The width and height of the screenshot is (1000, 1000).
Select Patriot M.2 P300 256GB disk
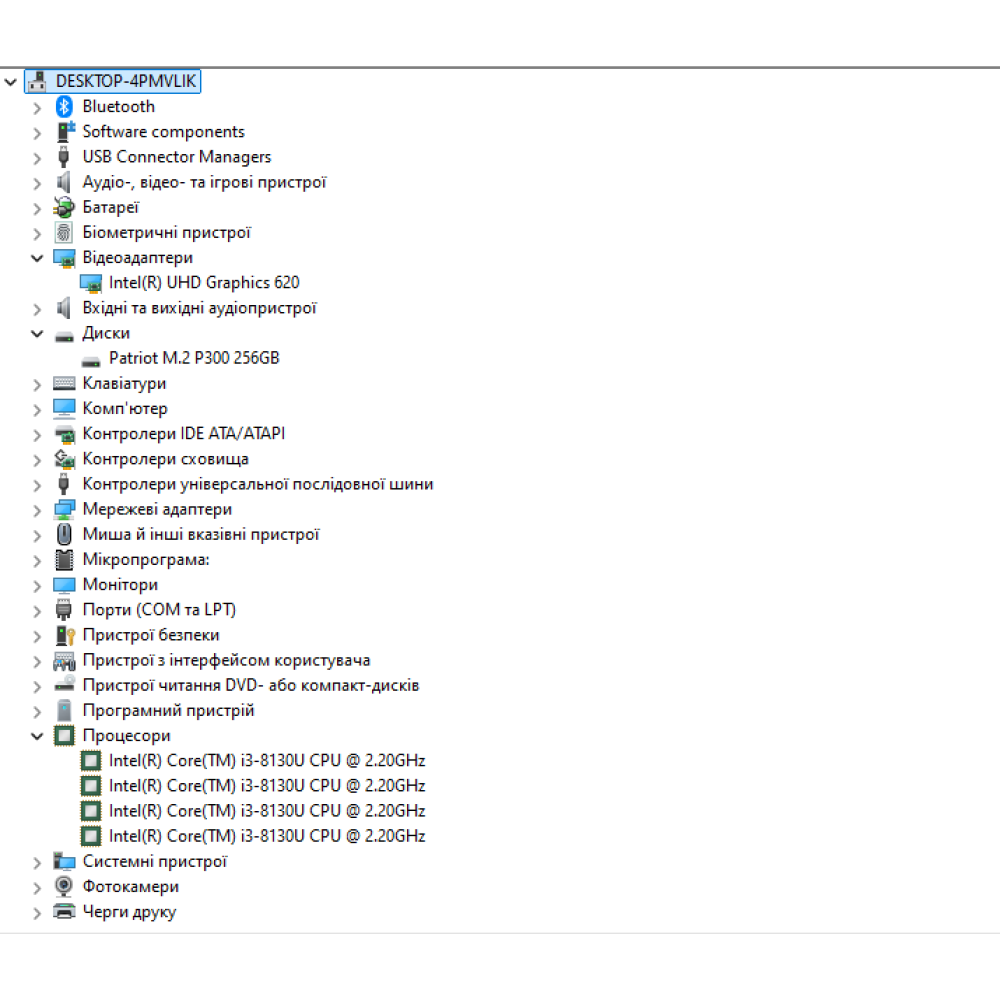click(x=194, y=358)
